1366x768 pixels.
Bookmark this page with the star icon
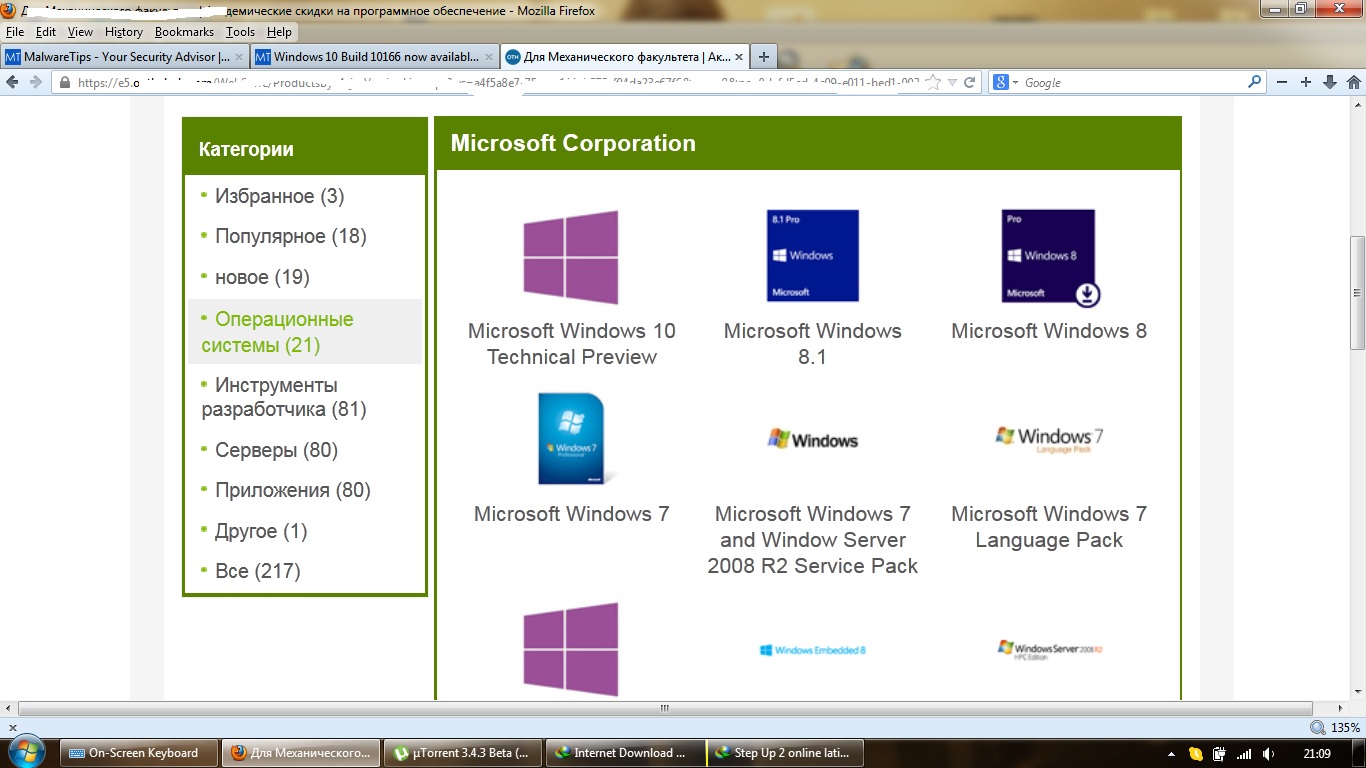point(933,82)
